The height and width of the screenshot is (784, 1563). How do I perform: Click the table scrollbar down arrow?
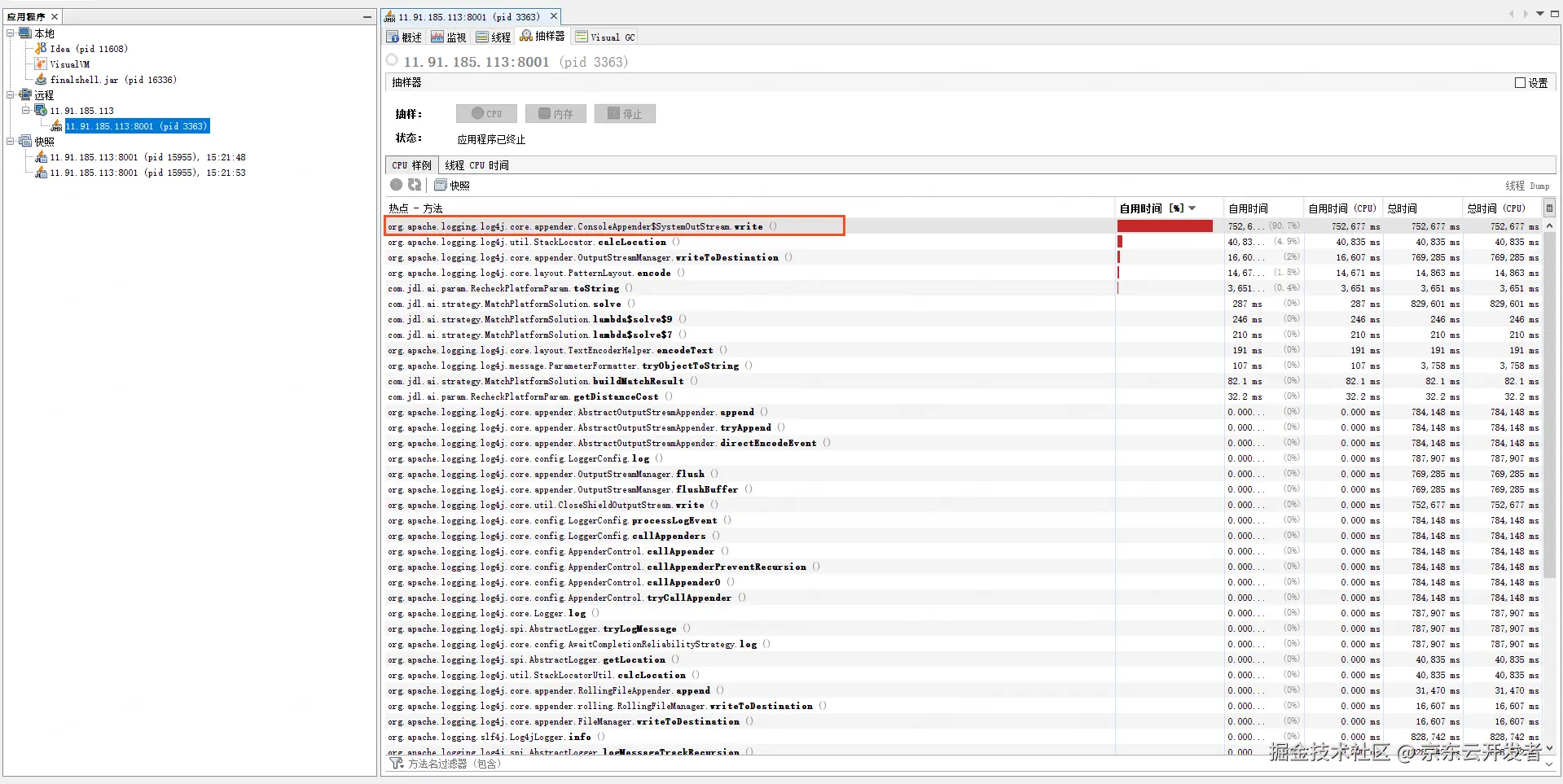(x=1549, y=747)
